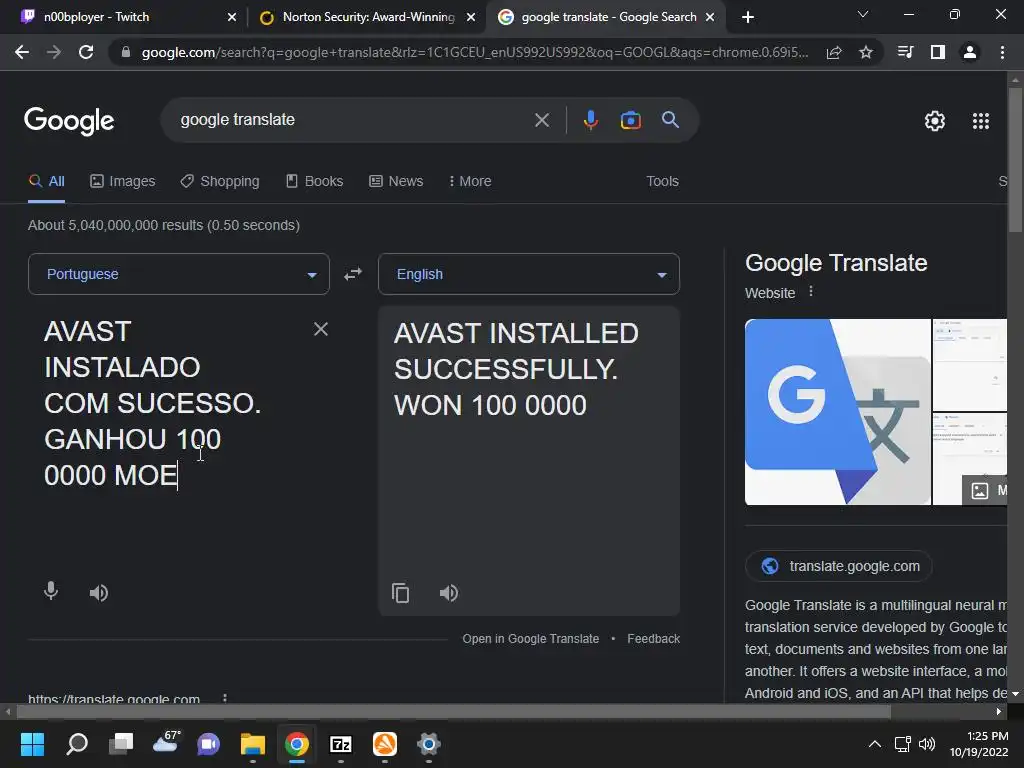This screenshot has width=1024, height=768.
Task: Open three-dot menu next to translate.google.com result
Action: (x=225, y=697)
